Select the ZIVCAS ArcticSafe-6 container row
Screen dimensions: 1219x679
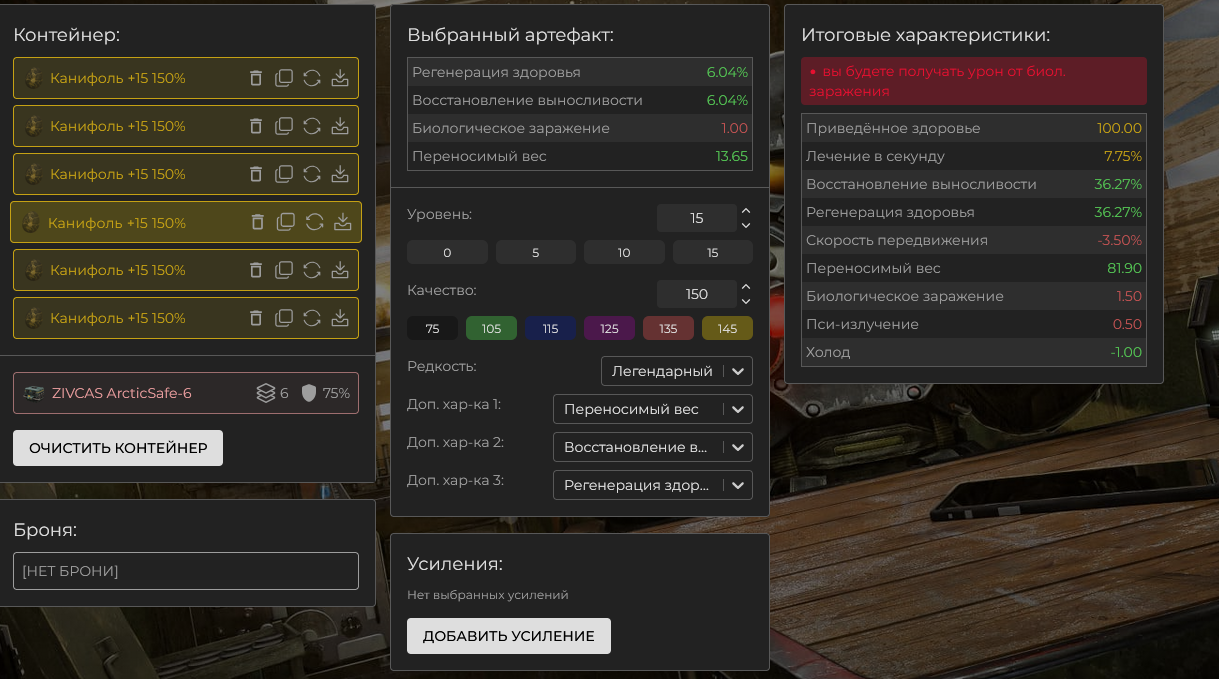click(186, 393)
